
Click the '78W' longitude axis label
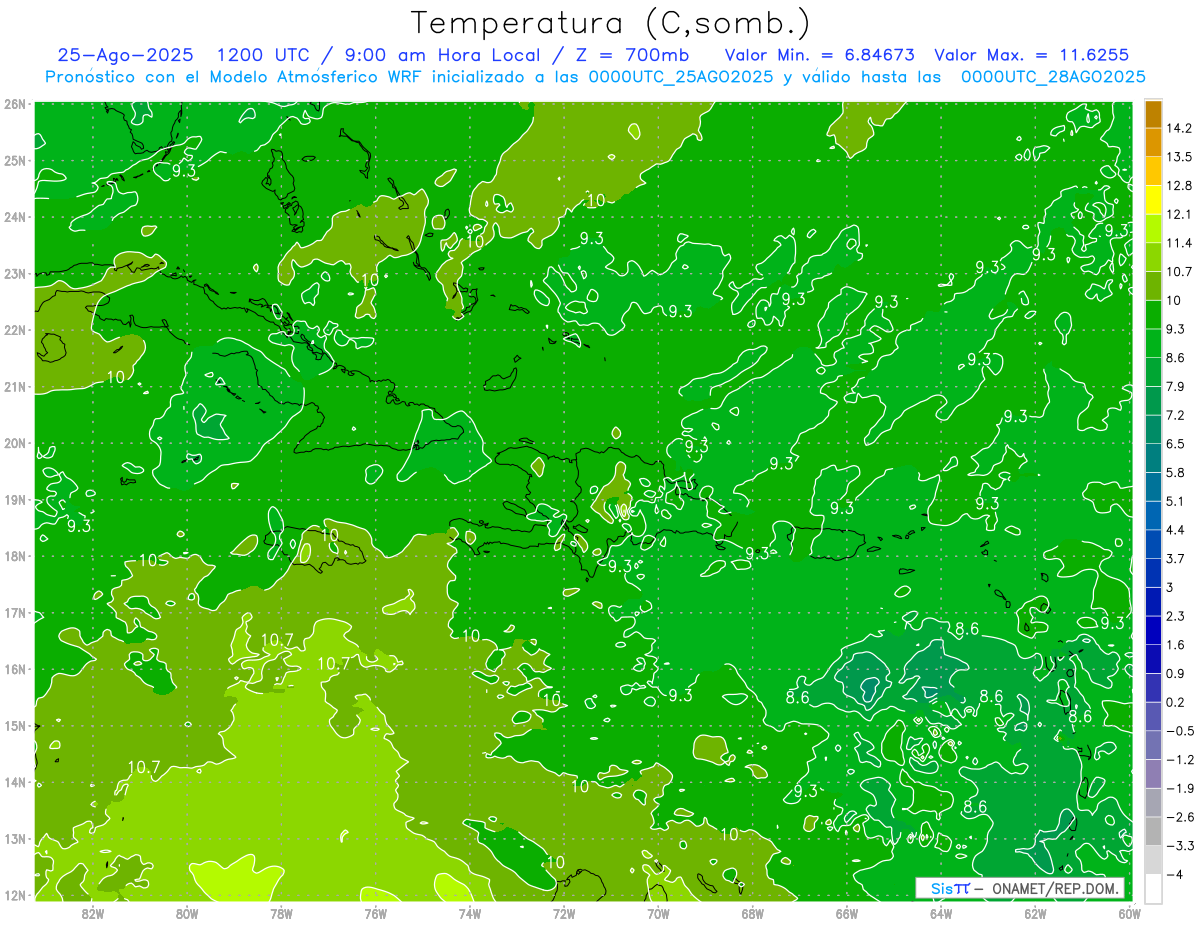pyautogui.click(x=281, y=913)
